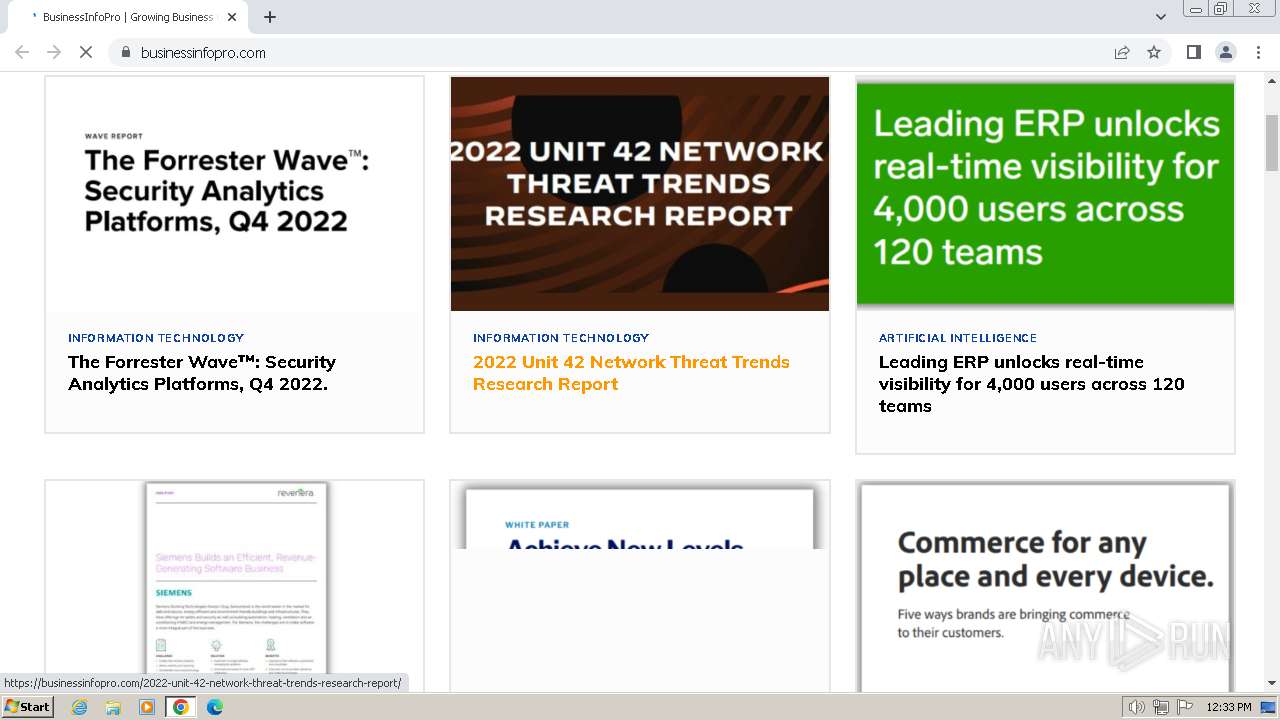
Task: Open Chrome profile avatar
Action: pos(1226,52)
